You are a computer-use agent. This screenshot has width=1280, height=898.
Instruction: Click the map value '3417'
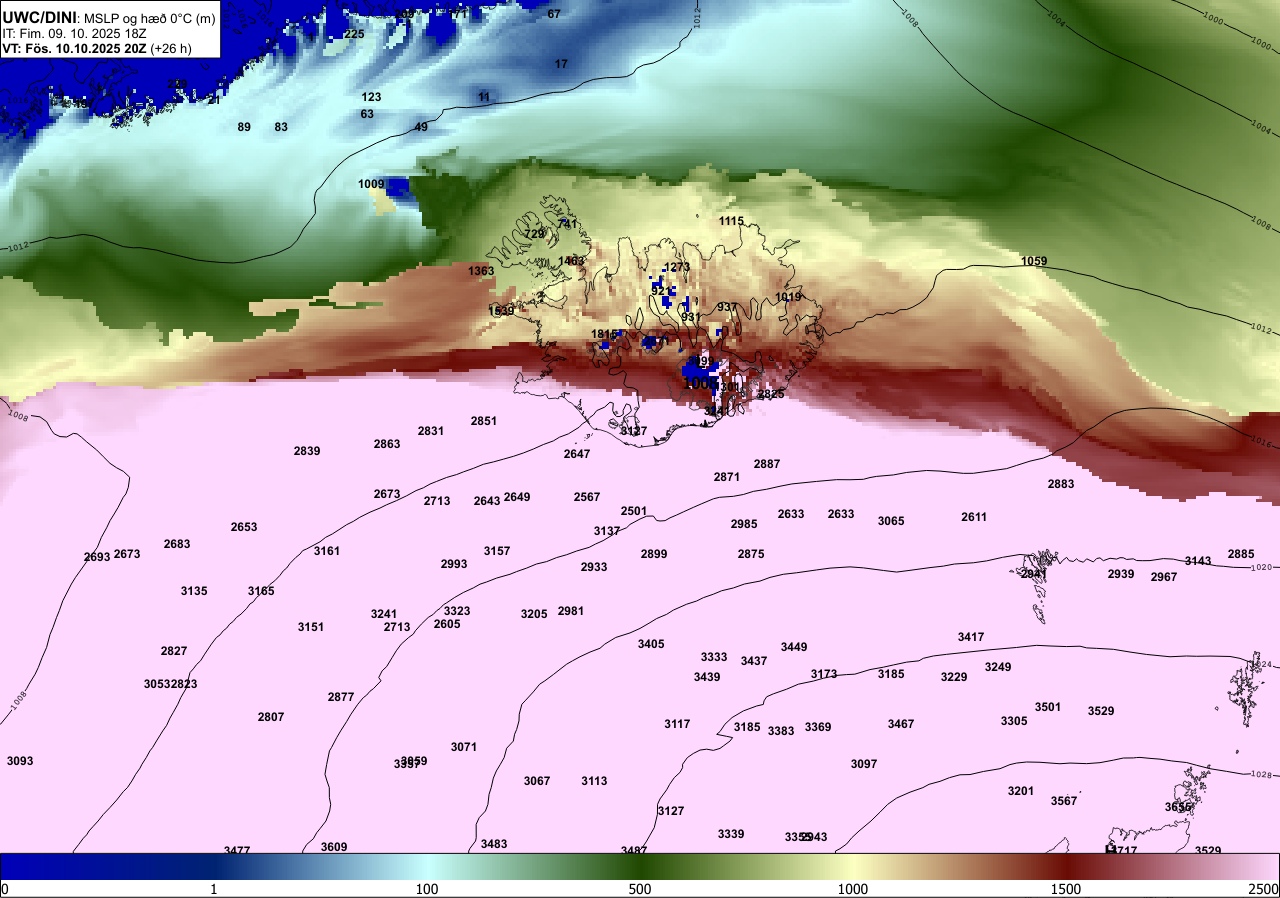click(971, 637)
